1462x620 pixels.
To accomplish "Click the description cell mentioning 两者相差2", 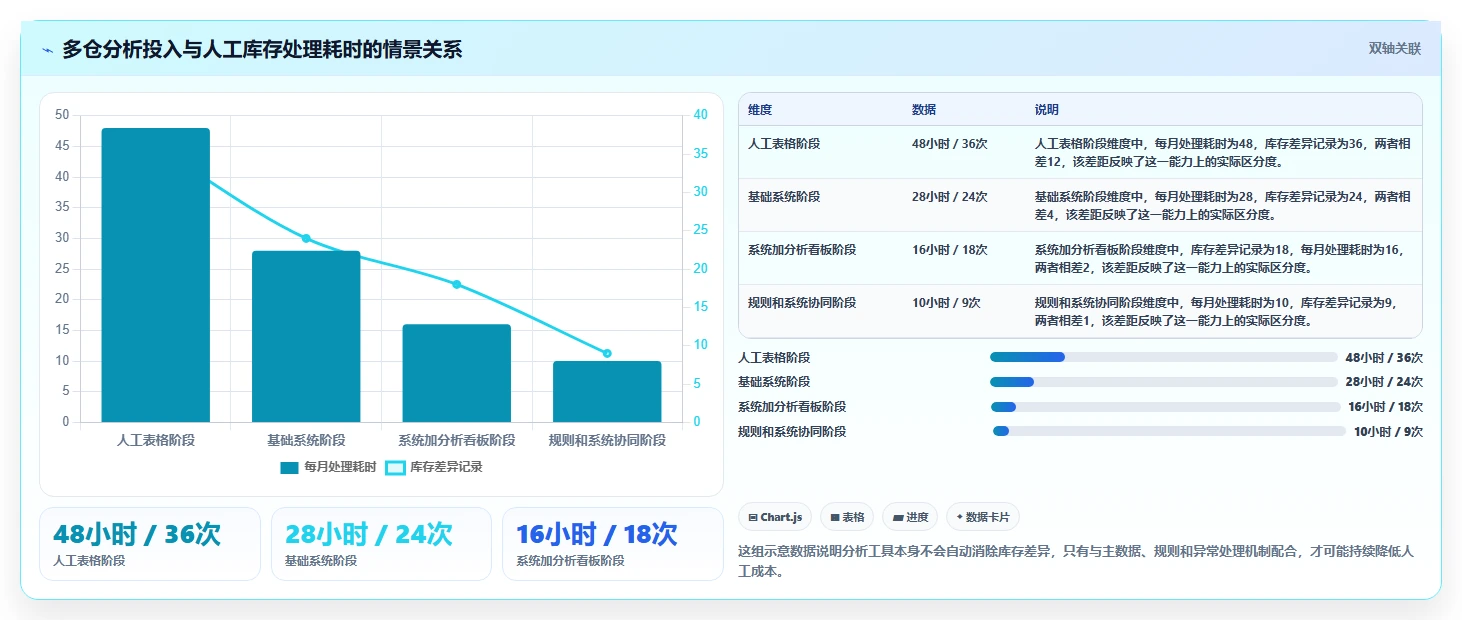I will coord(1223,258).
